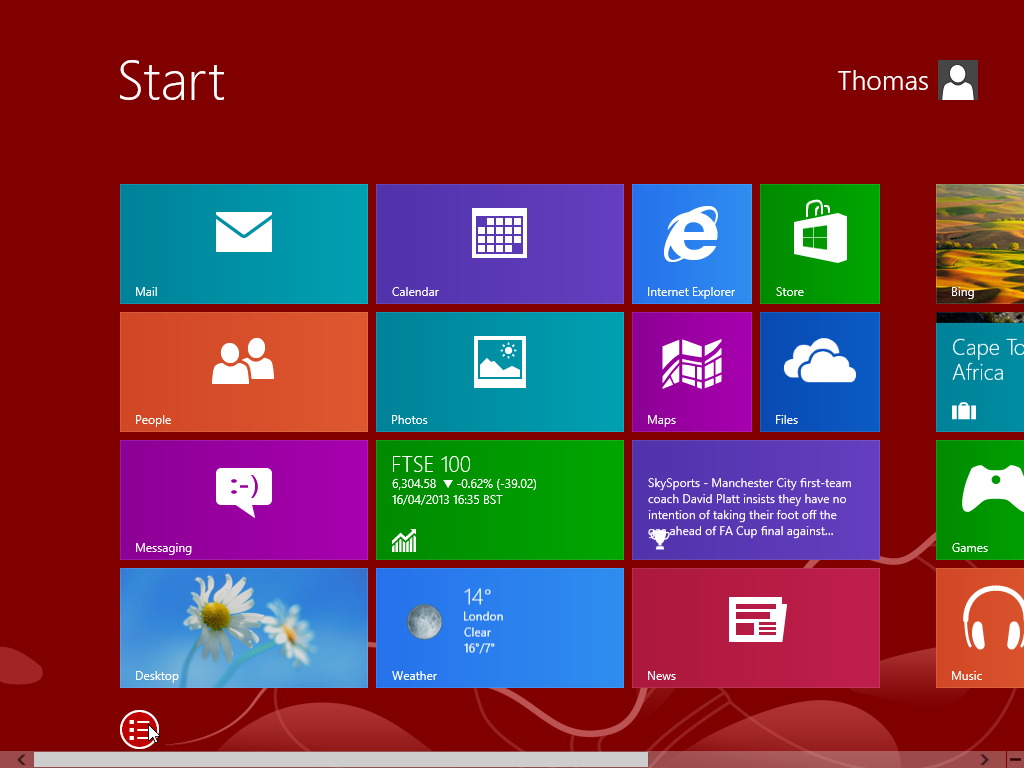Screen dimensions: 1024x768
Task: Open the Bing tile
Action: click(980, 244)
